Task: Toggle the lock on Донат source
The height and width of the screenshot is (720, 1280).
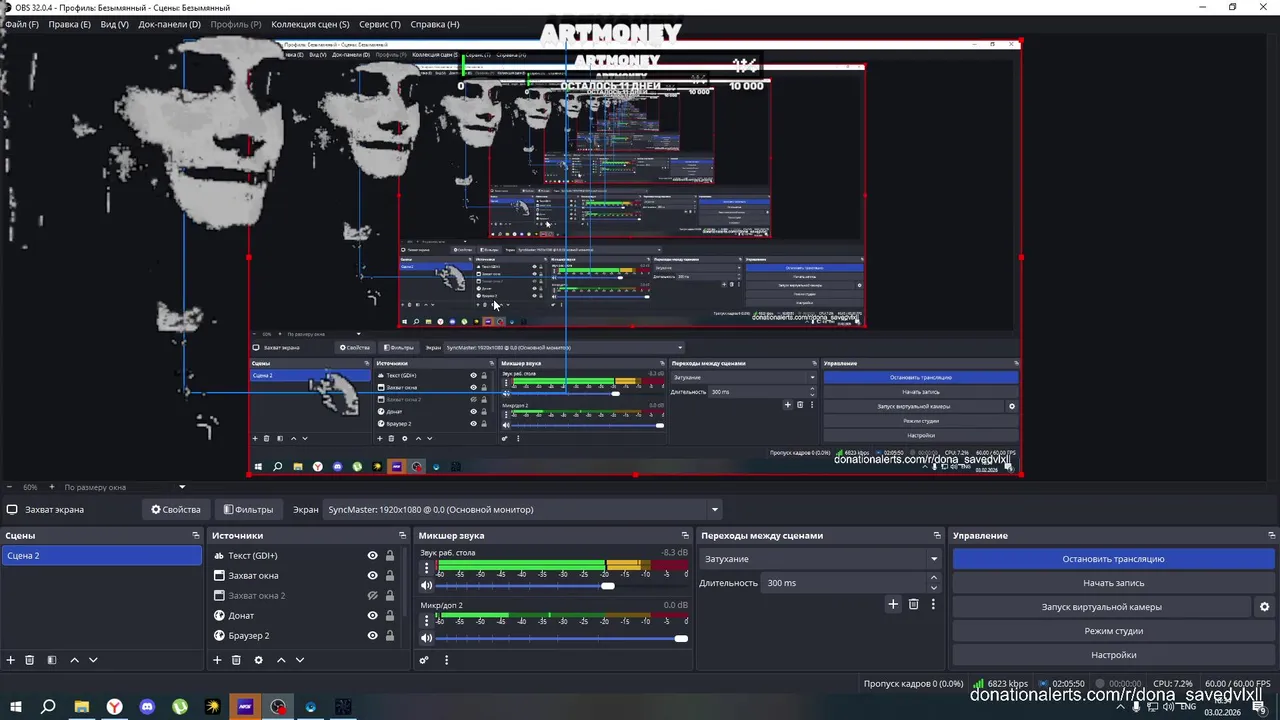Action: [x=390, y=616]
